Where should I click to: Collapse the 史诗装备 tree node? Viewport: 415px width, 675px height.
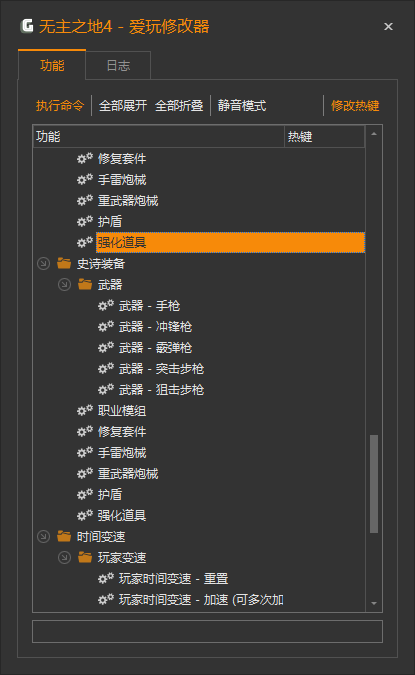[x=43, y=263]
